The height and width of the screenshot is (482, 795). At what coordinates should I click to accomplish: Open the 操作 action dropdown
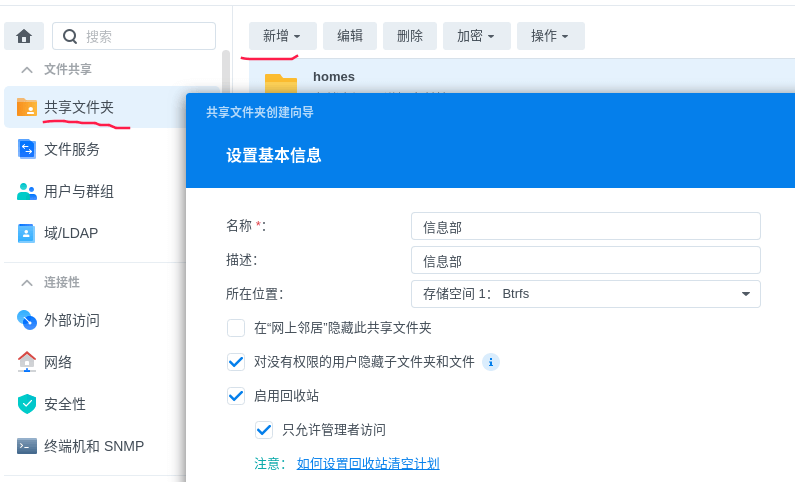point(550,36)
